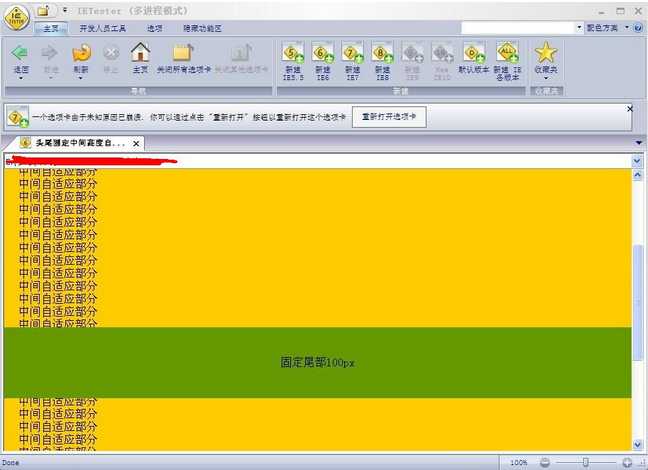Screen dimensions: 648x470
Task: Click the IE7 icon in the crash notification bar
Action: 17,117
